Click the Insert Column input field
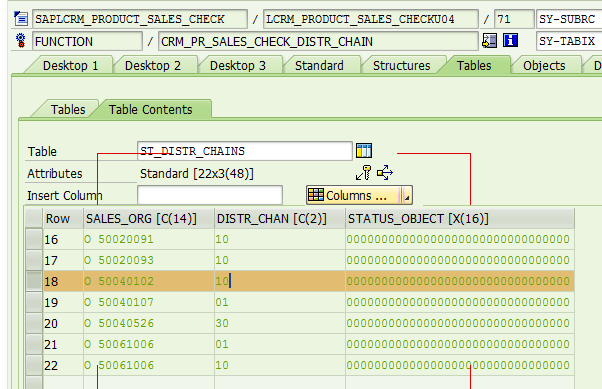Screen dimensions: 602x389 [210, 195]
